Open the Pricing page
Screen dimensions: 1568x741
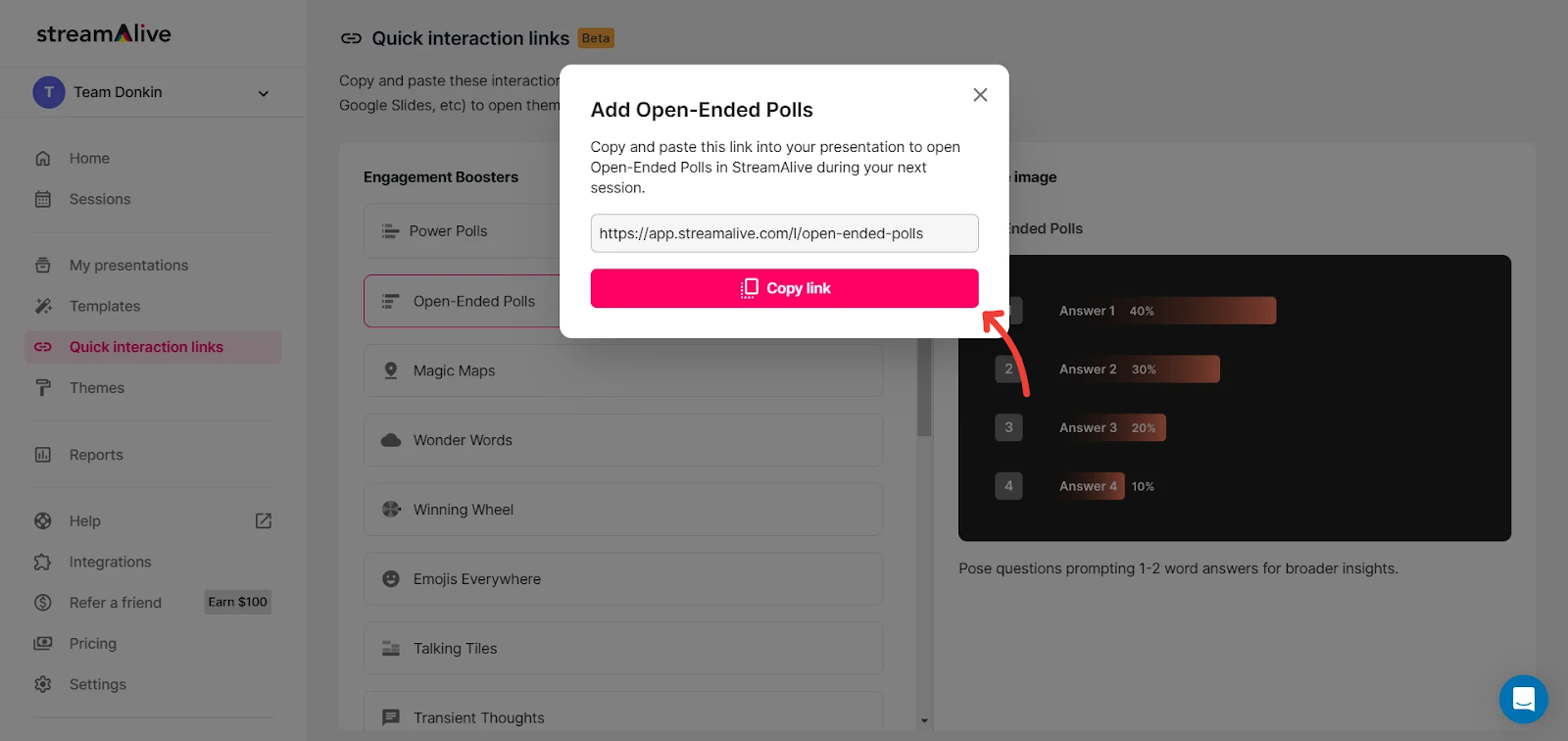(93, 644)
